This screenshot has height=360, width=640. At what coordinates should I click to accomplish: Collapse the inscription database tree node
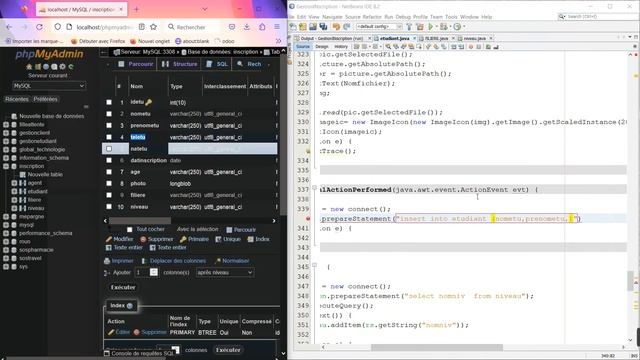[x=6, y=166]
